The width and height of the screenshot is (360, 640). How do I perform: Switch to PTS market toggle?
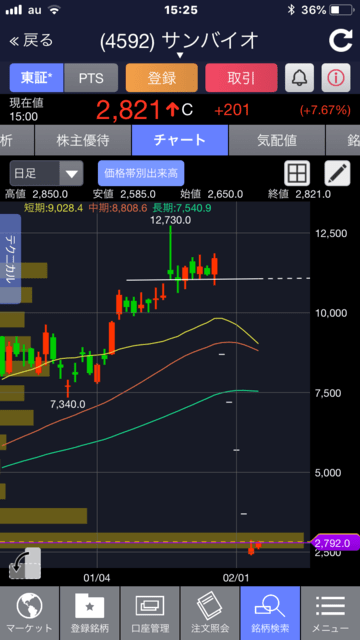(91, 78)
